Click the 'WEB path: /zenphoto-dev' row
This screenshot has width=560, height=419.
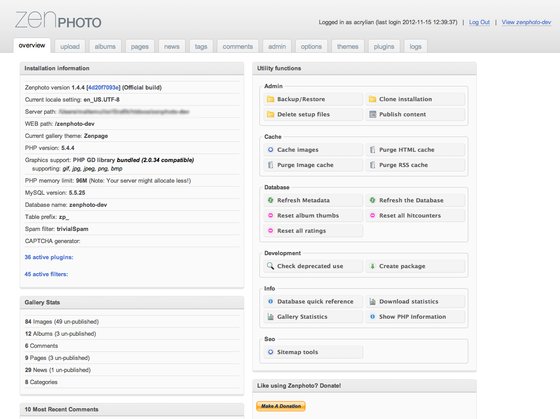[132, 124]
